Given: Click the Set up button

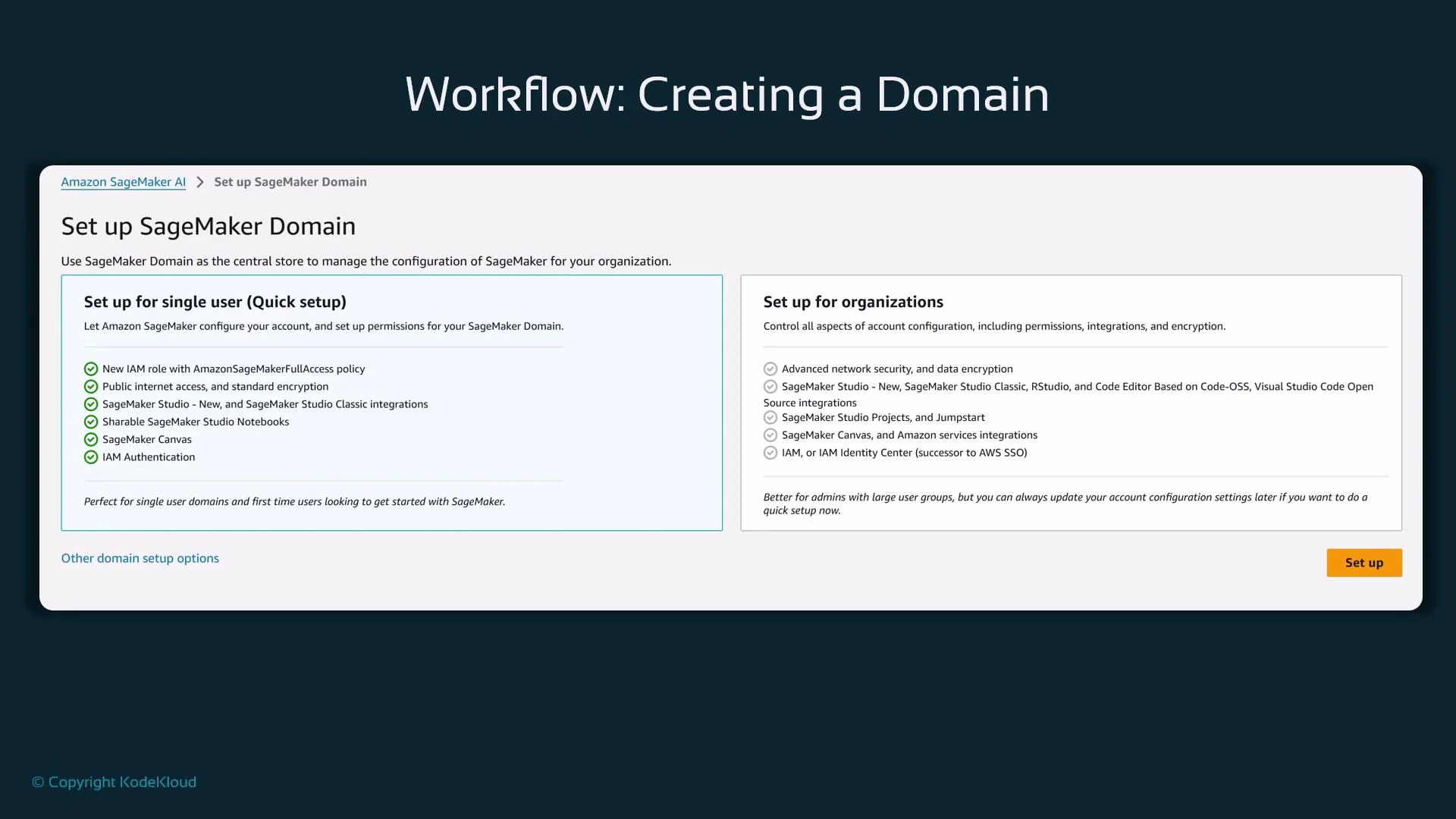Looking at the screenshot, I should tap(1363, 563).
